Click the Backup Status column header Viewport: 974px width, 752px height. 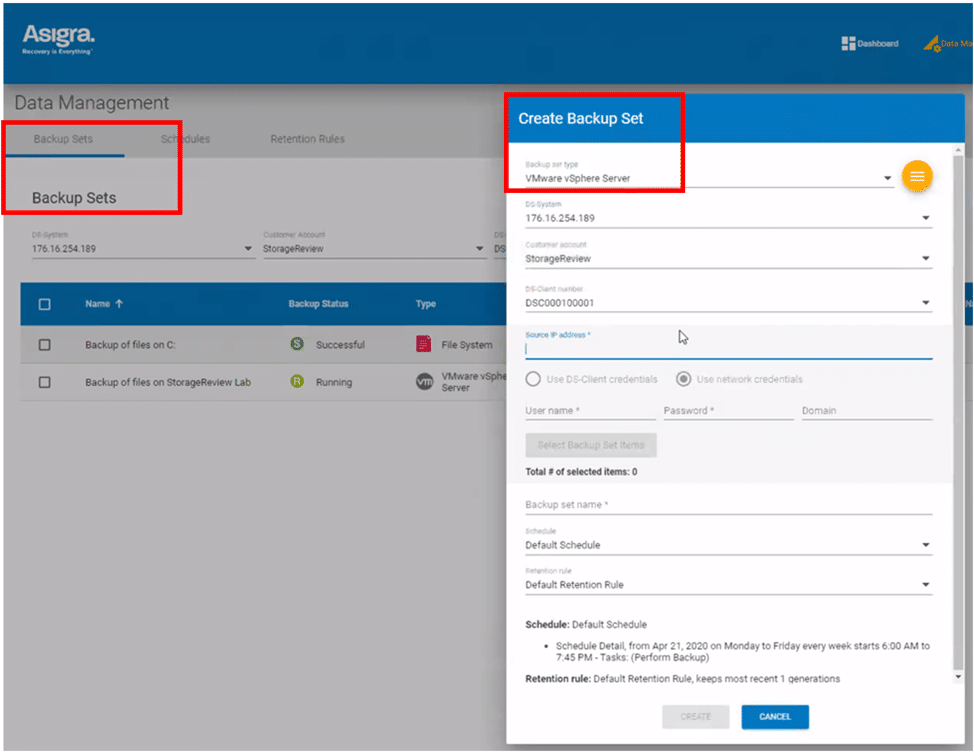(x=318, y=304)
